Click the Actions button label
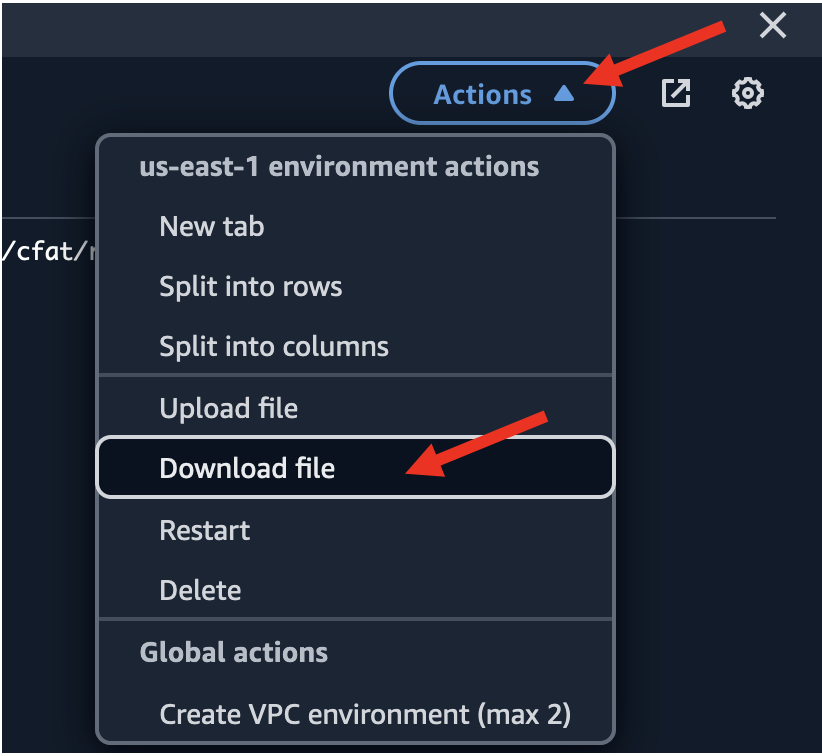The image size is (822, 756). [482, 95]
